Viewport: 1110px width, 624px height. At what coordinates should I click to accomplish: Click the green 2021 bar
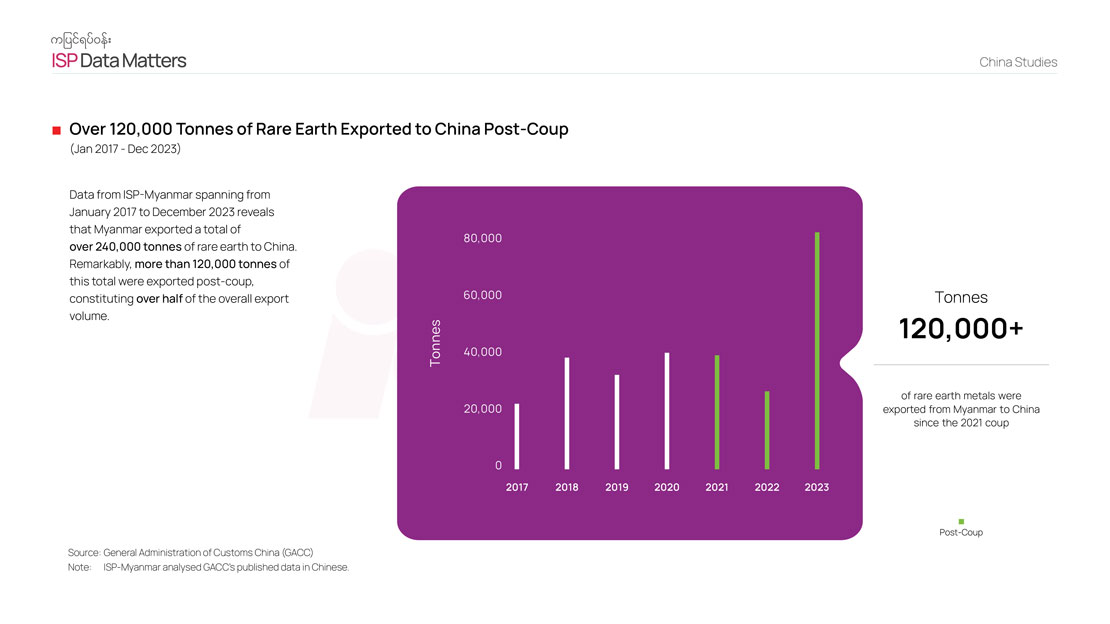[717, 412]
